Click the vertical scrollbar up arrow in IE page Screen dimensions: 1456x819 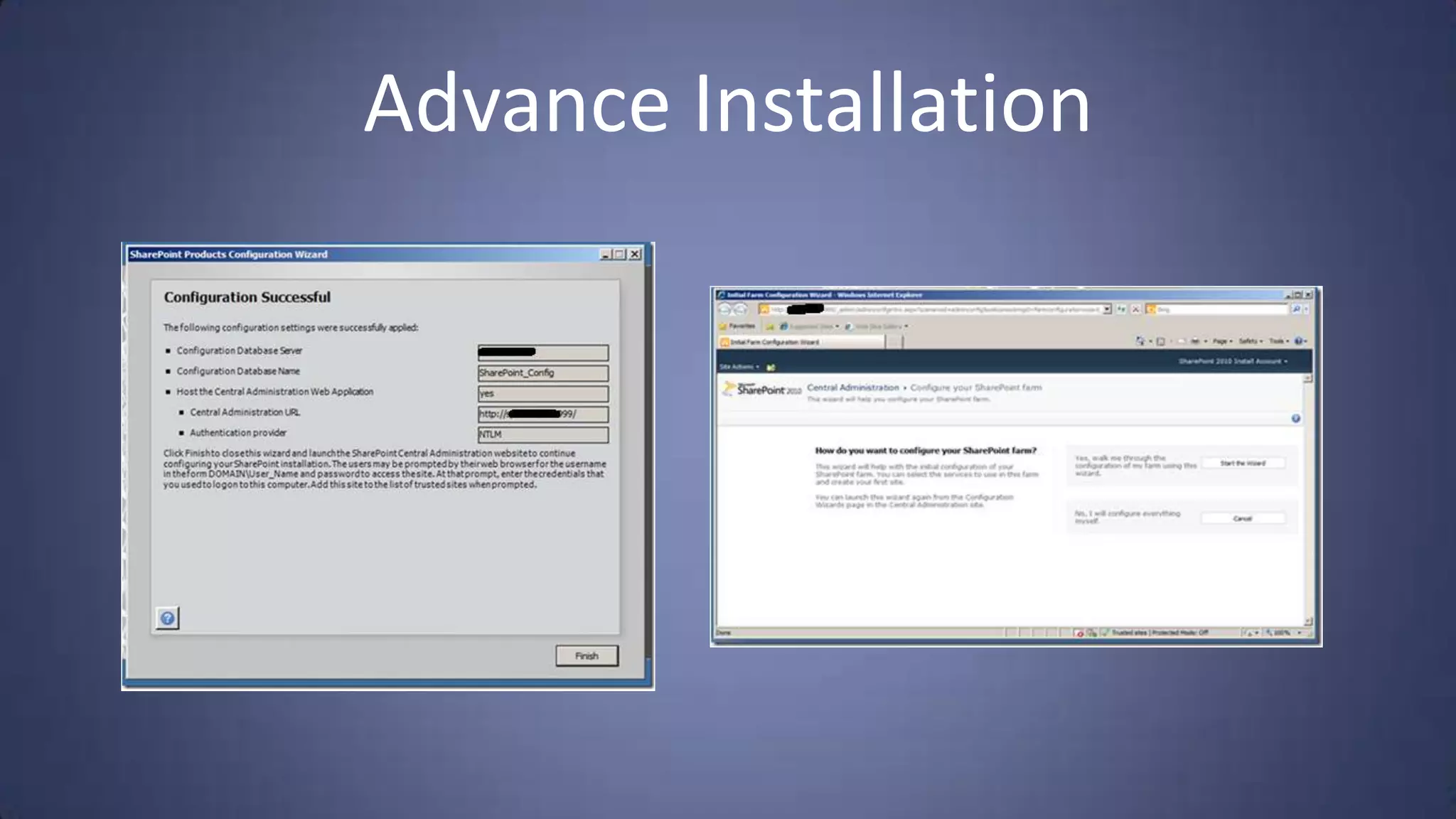[1307, 379]
